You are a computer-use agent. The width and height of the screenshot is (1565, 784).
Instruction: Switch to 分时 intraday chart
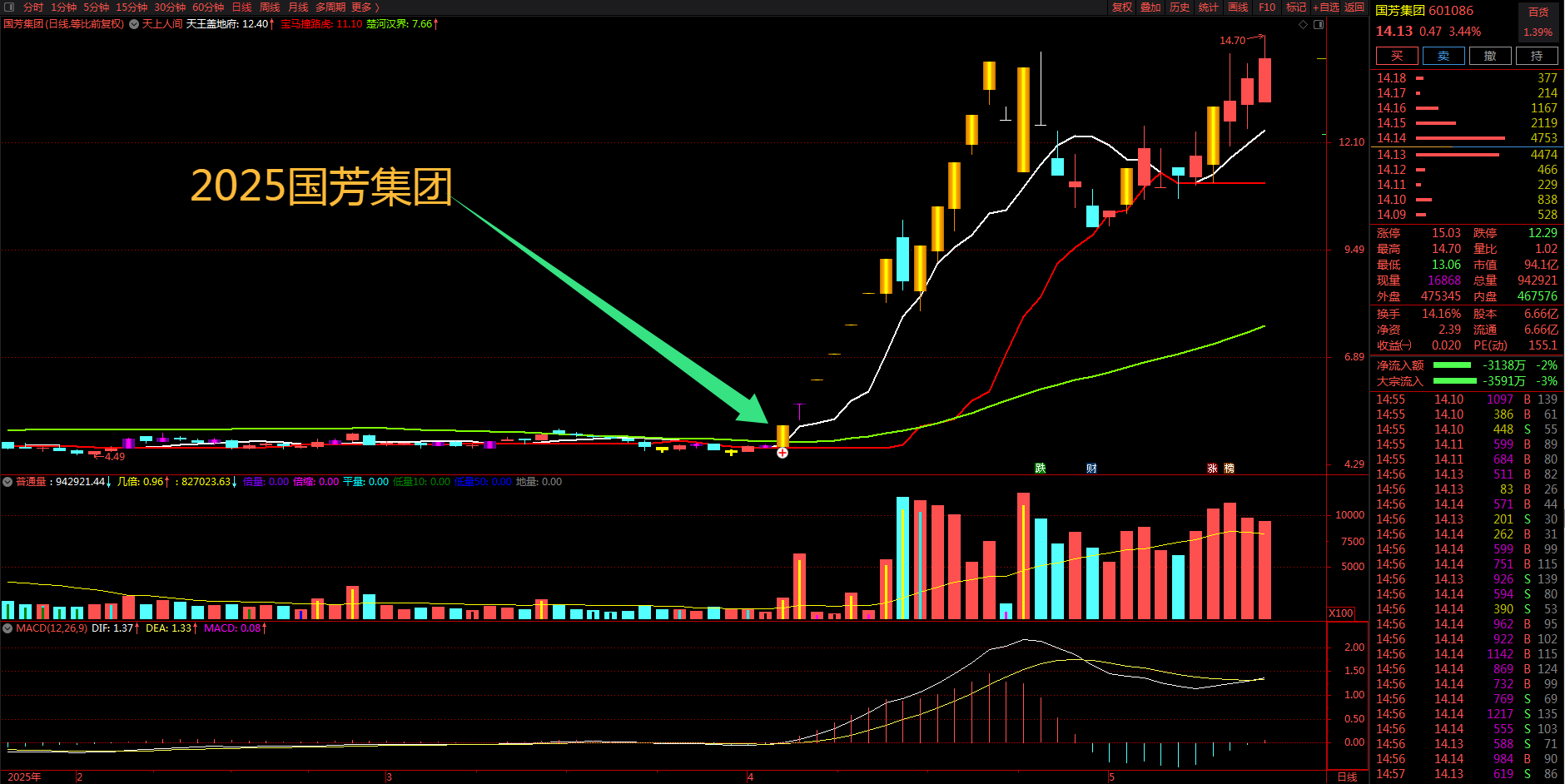[x=33, y=7]
